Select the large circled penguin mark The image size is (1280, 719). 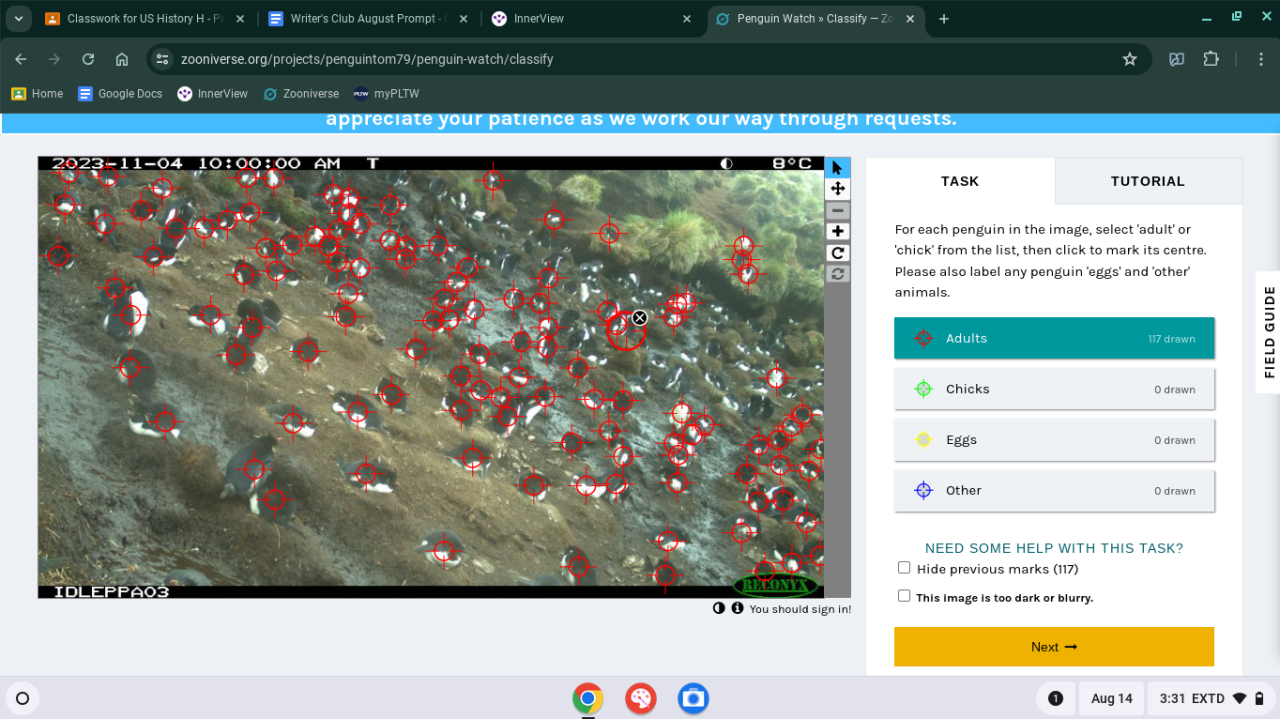click(626, 331)
